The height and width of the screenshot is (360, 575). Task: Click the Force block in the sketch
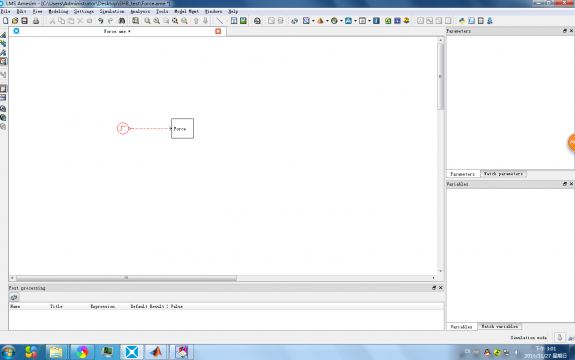[182, 128]
